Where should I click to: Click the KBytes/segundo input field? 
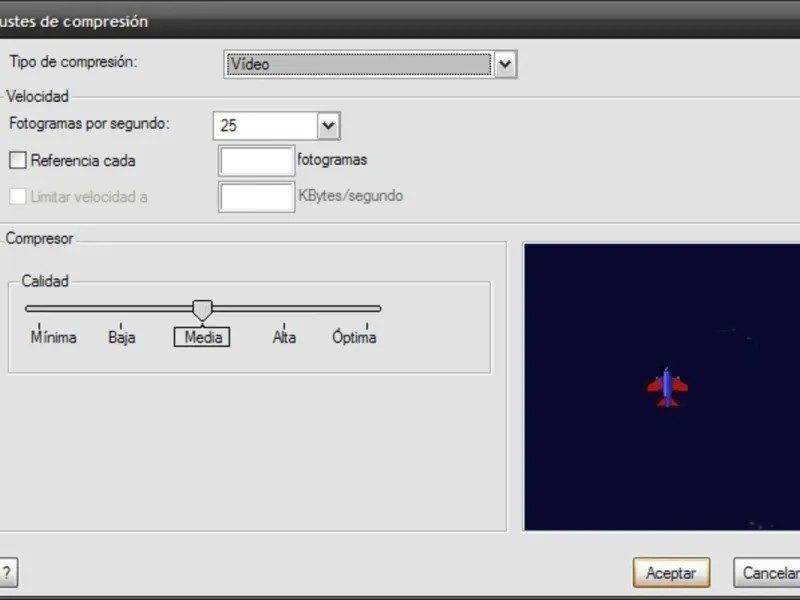coord(257,196)
